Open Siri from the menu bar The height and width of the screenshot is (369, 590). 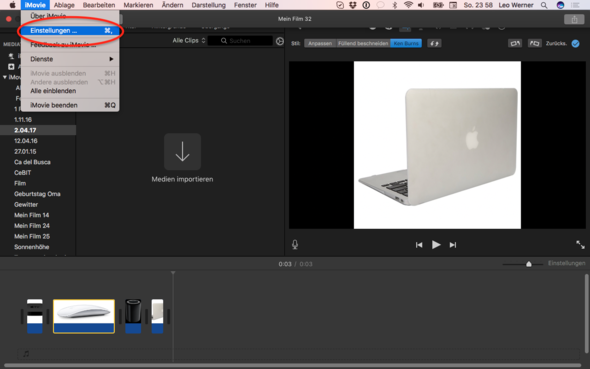pyautogui.click(x=560, y=5)
